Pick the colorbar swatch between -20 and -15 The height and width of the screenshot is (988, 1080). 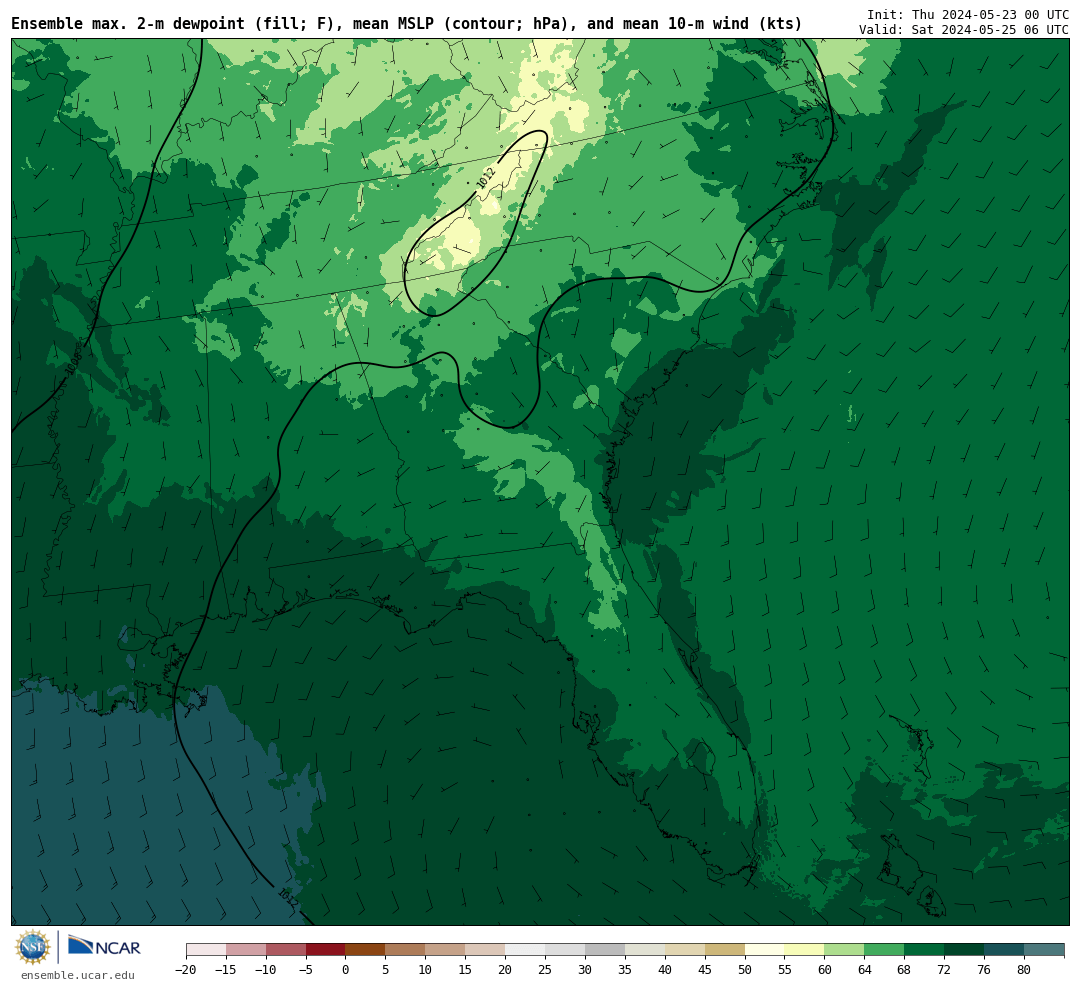click(x=206, y=950)
